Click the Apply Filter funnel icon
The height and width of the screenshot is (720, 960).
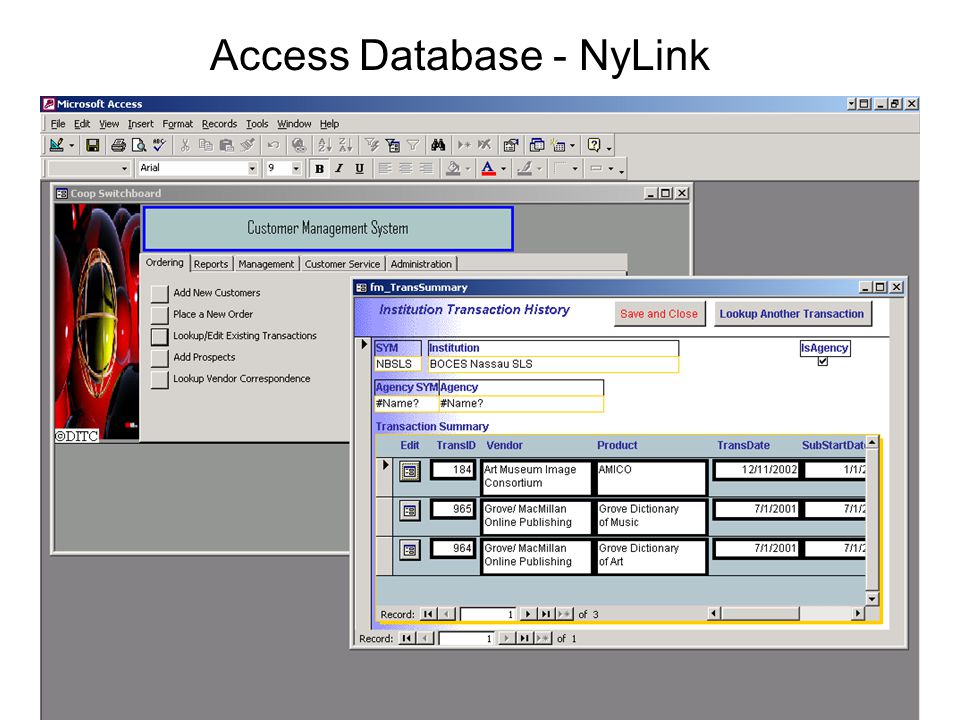(x=413, y=145)
